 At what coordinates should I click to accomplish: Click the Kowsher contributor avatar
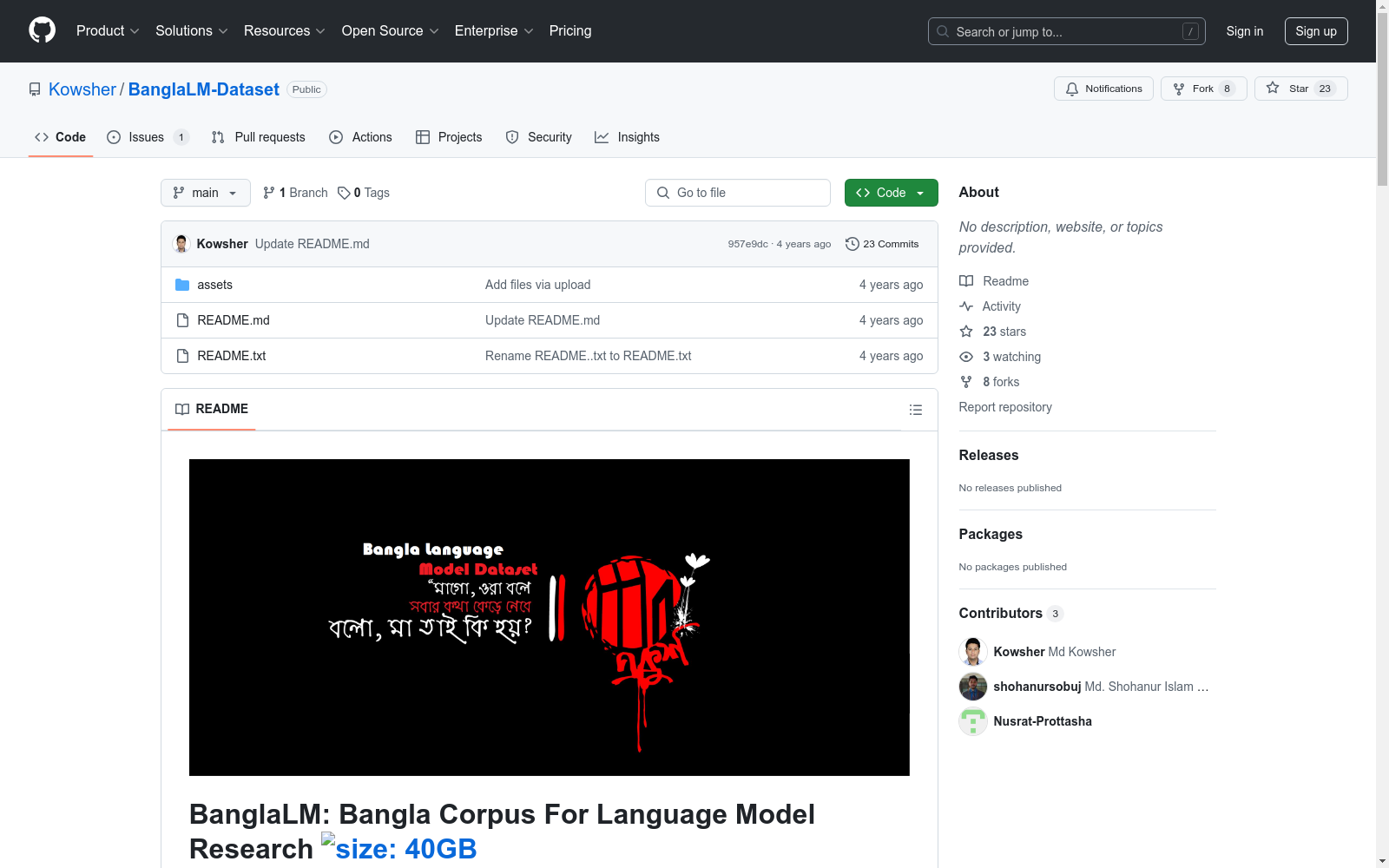point(973,652)
